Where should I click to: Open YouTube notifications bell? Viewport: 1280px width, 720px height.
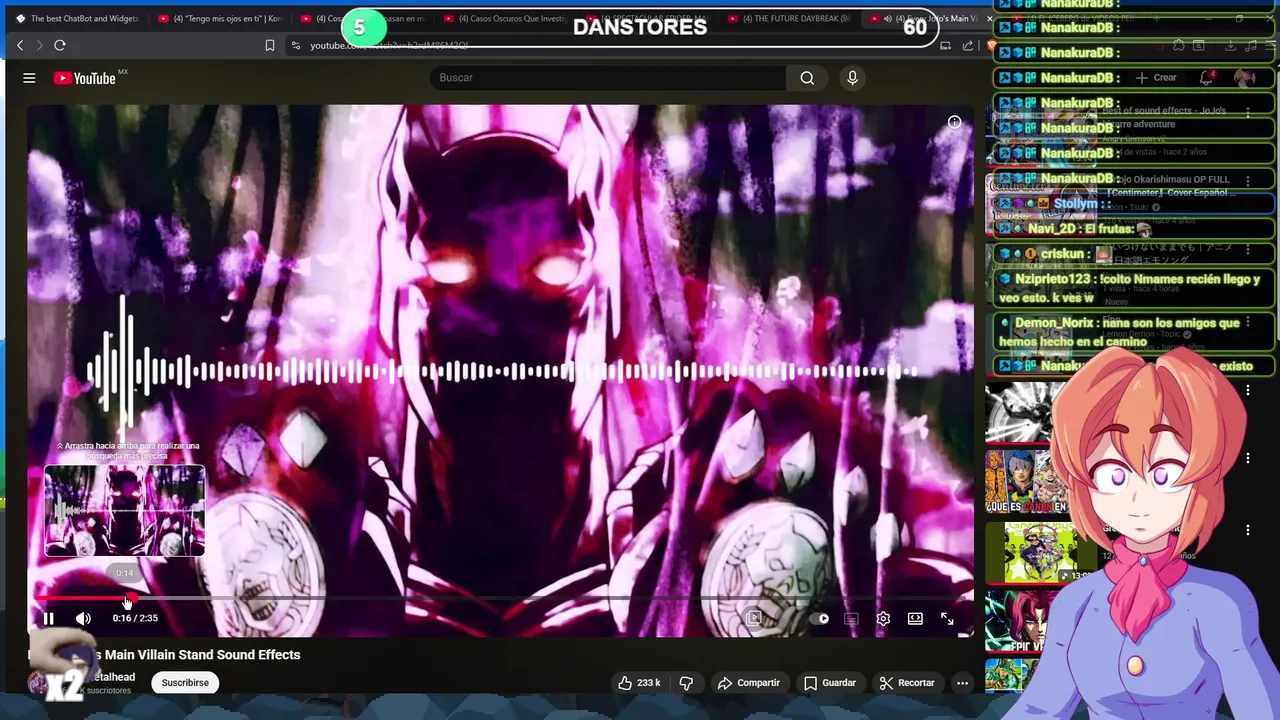(x=1207, y=78)
